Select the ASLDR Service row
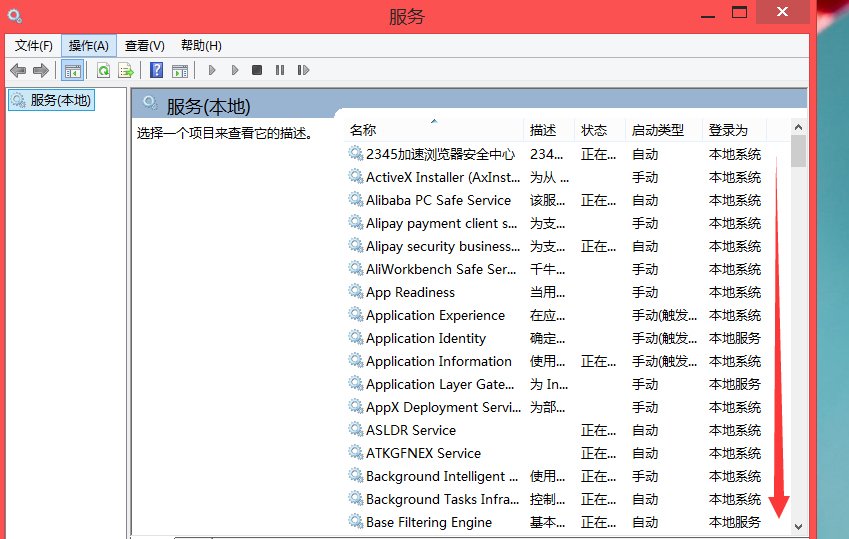Image resolution: width=849 pixels, height=539 pixels. pos(555,431)
